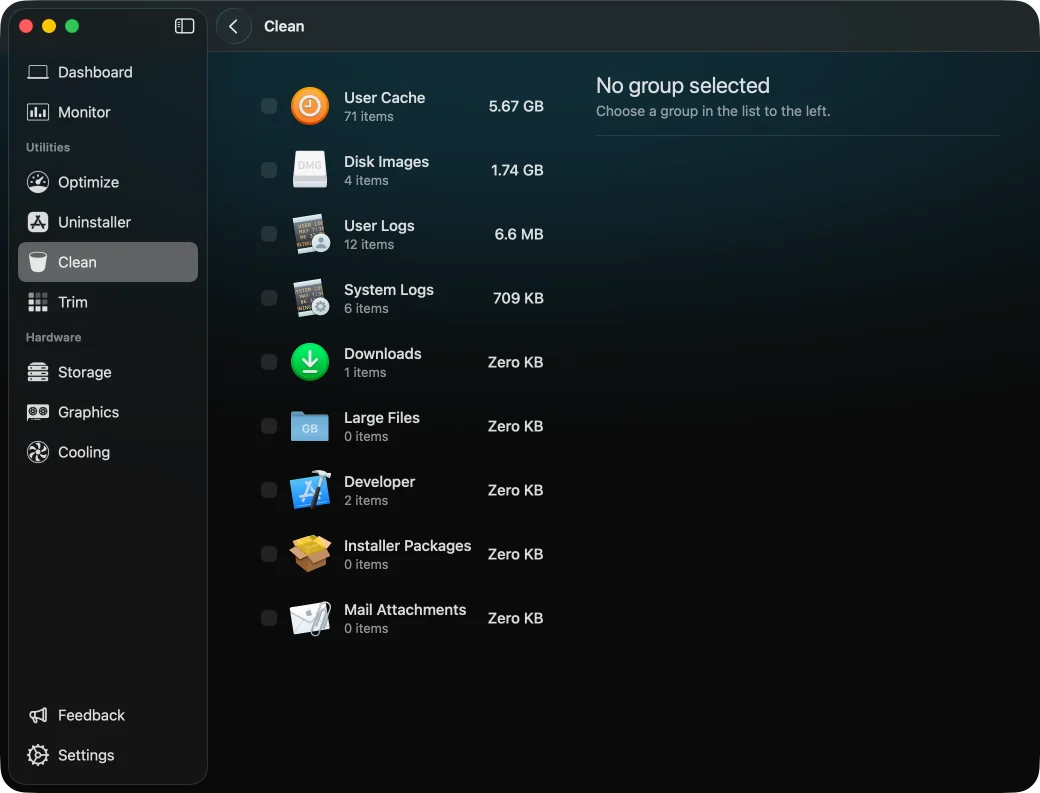The width and height of the screenshot is (1040, 793).
Task: Choose the Developer group in list
Action: click(x=403, y=490)
